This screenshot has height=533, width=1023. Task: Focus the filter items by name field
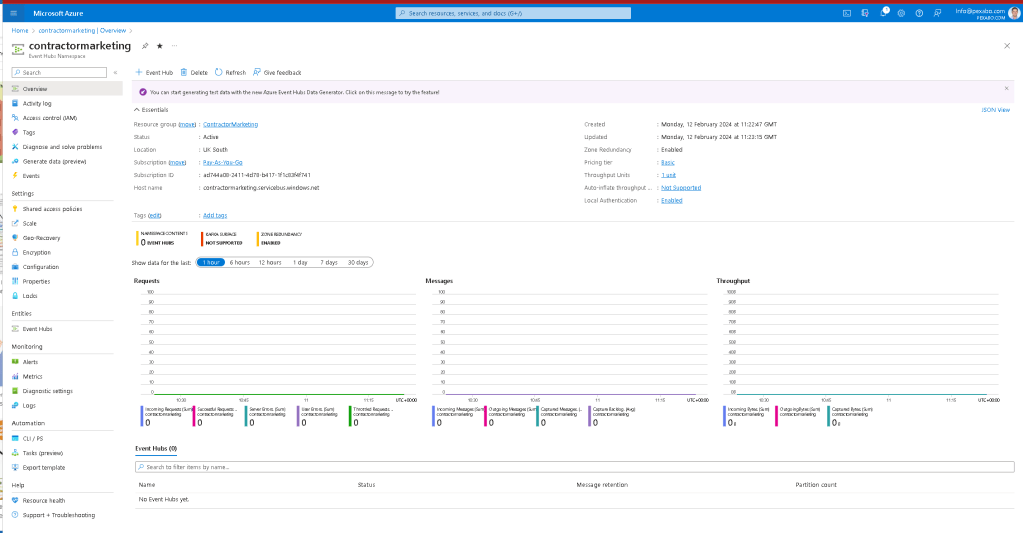point(574,467)
